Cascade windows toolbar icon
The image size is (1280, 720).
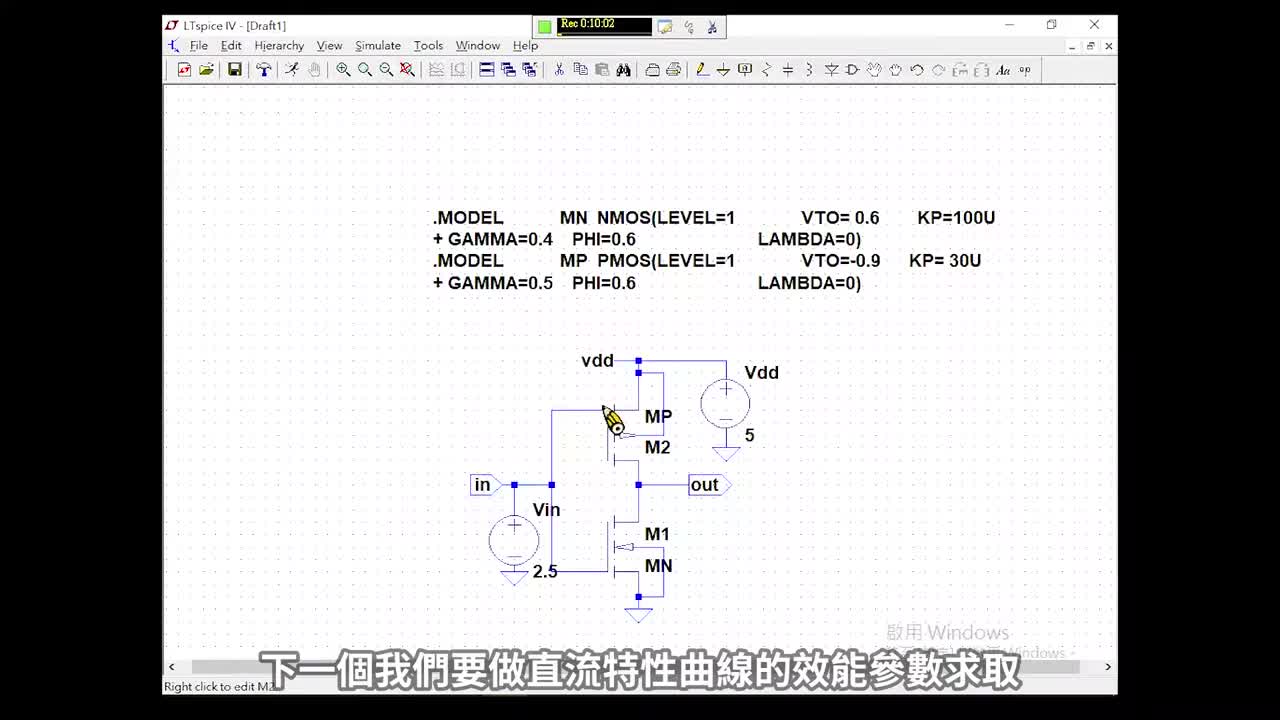point(508,69)
